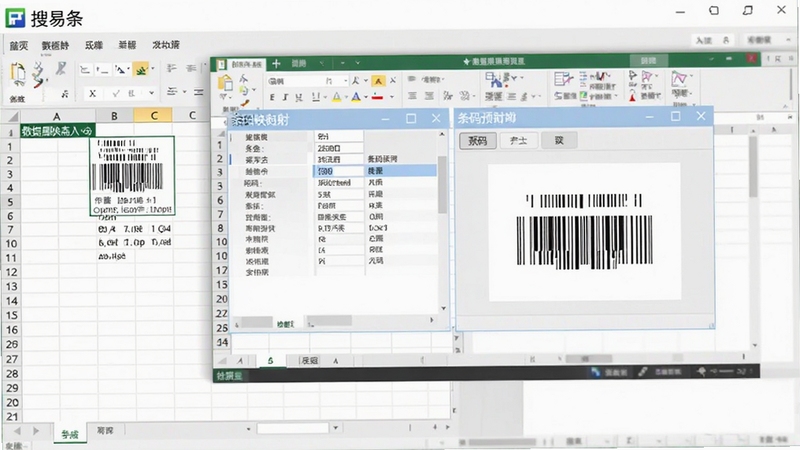Image resolution: width=800 pixels, height=450 pixels.
Task: Click the red person icon in the ribbon
Action: click(x=633, y=95)
